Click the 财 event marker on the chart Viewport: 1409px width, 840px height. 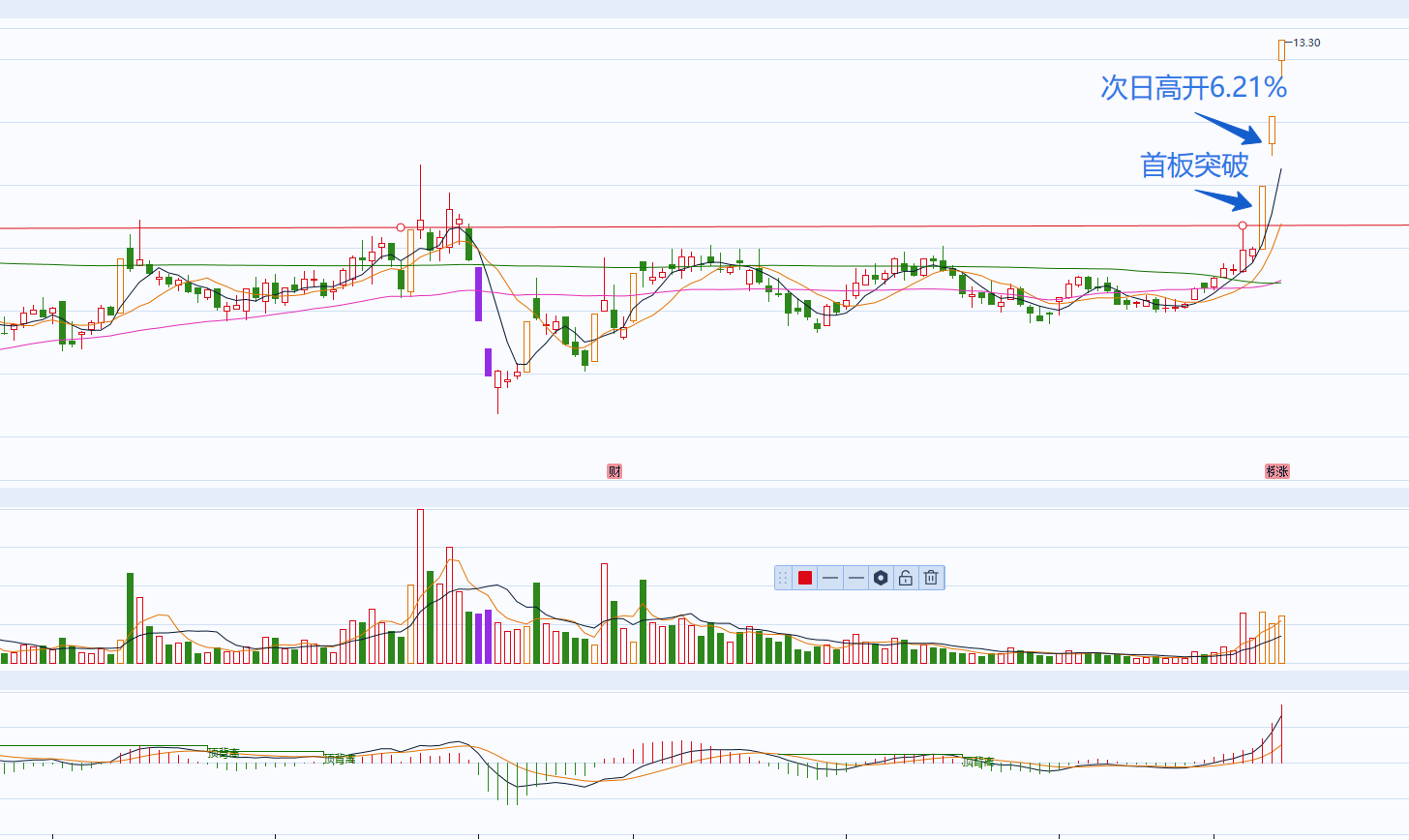pos(615,471)
